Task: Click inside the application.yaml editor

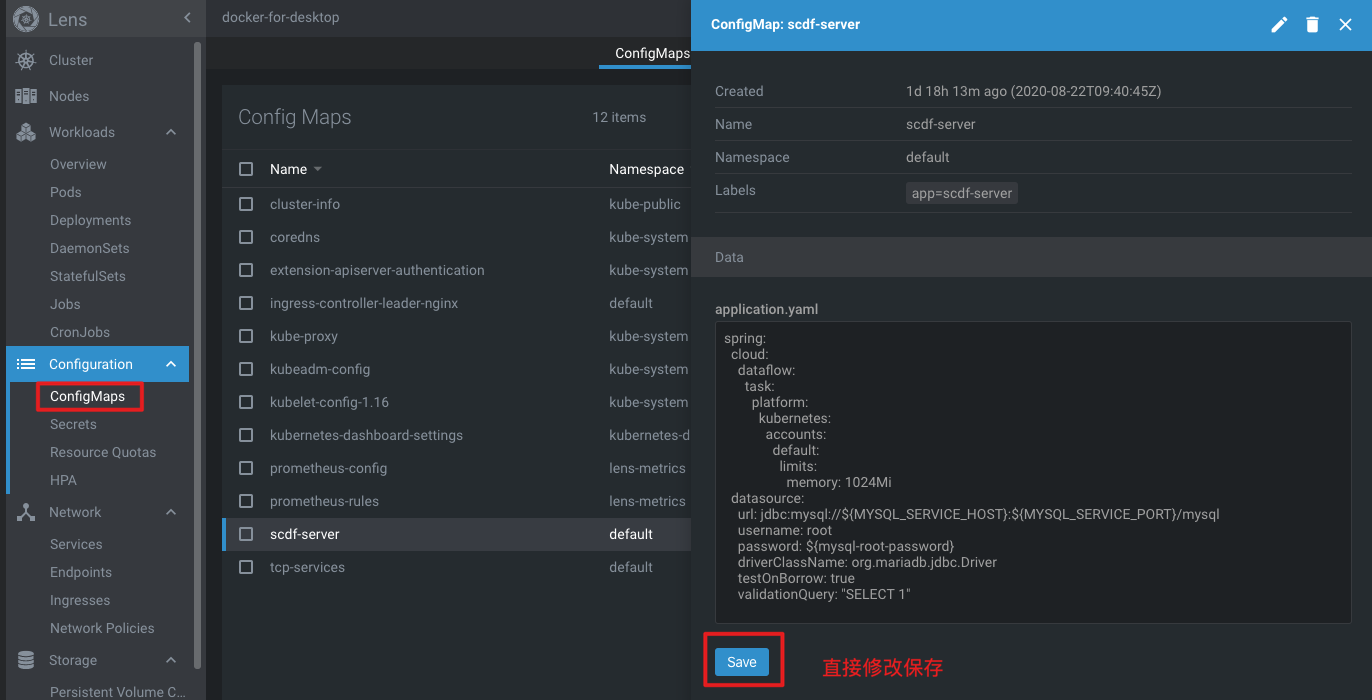Action: pos(1033,472)
